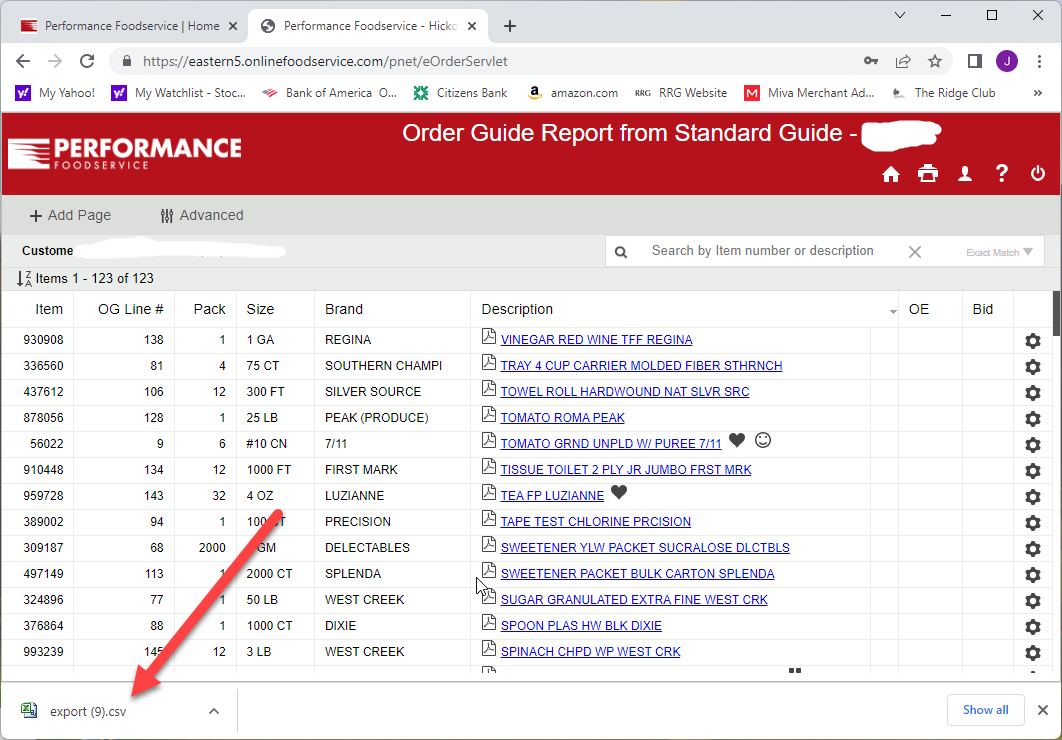Expand export (9).csv download options chevron
The image size is (1062, 740).
[x=214, y=711]
